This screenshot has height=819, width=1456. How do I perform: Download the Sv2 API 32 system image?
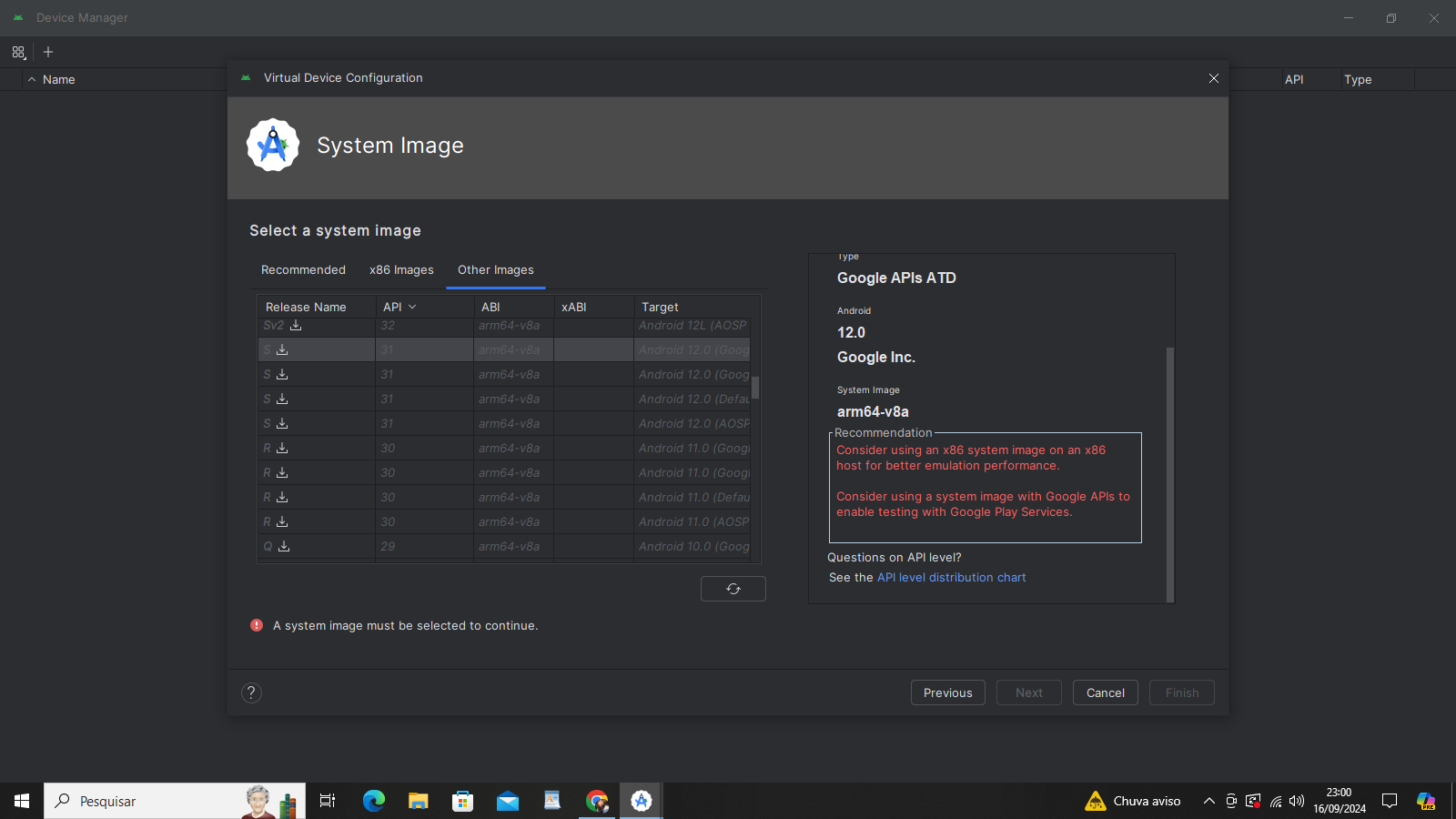click(296, 325)
